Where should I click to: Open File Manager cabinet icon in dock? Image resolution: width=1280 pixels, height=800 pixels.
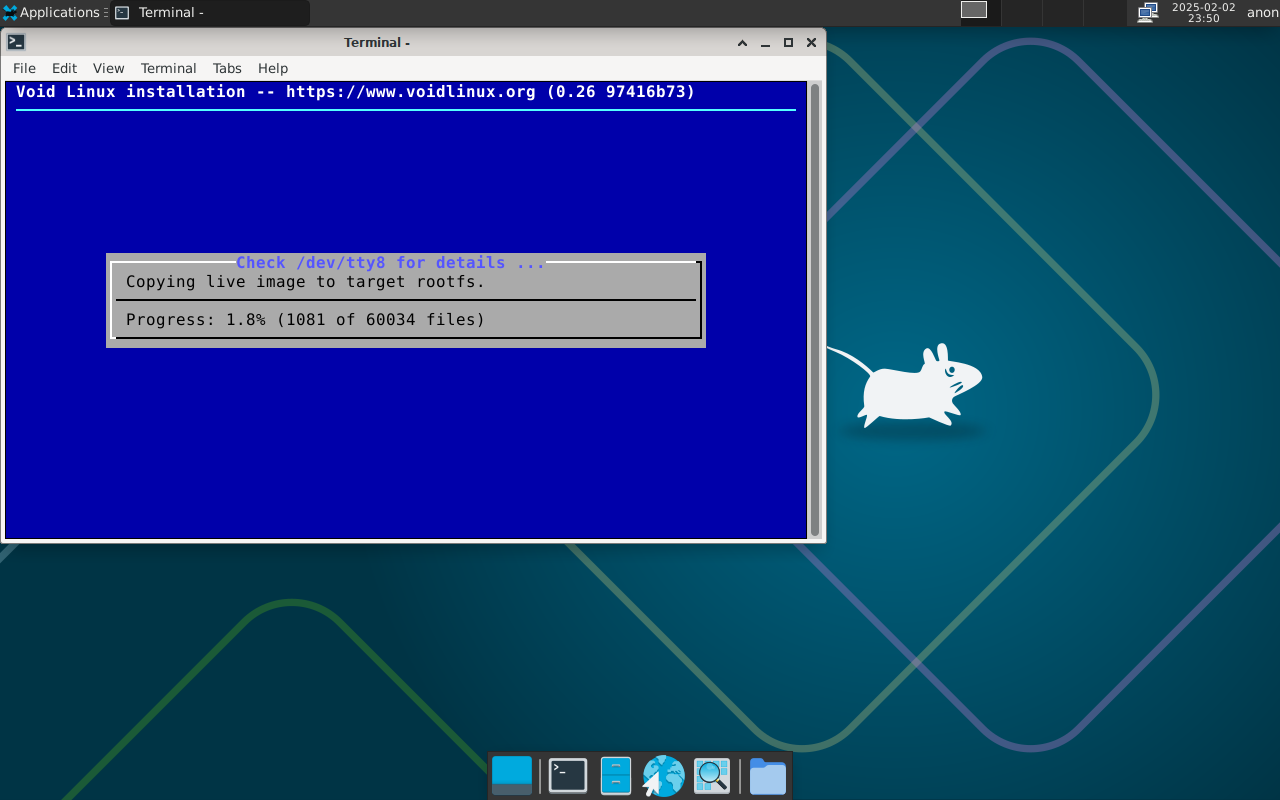(616, 776)
